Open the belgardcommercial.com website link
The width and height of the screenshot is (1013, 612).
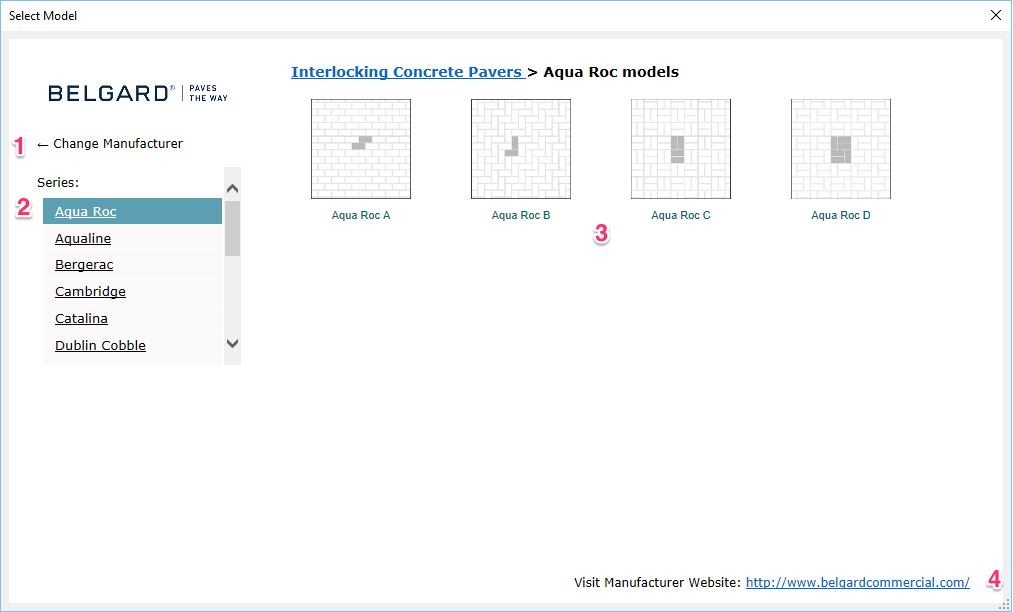(857, 582)
